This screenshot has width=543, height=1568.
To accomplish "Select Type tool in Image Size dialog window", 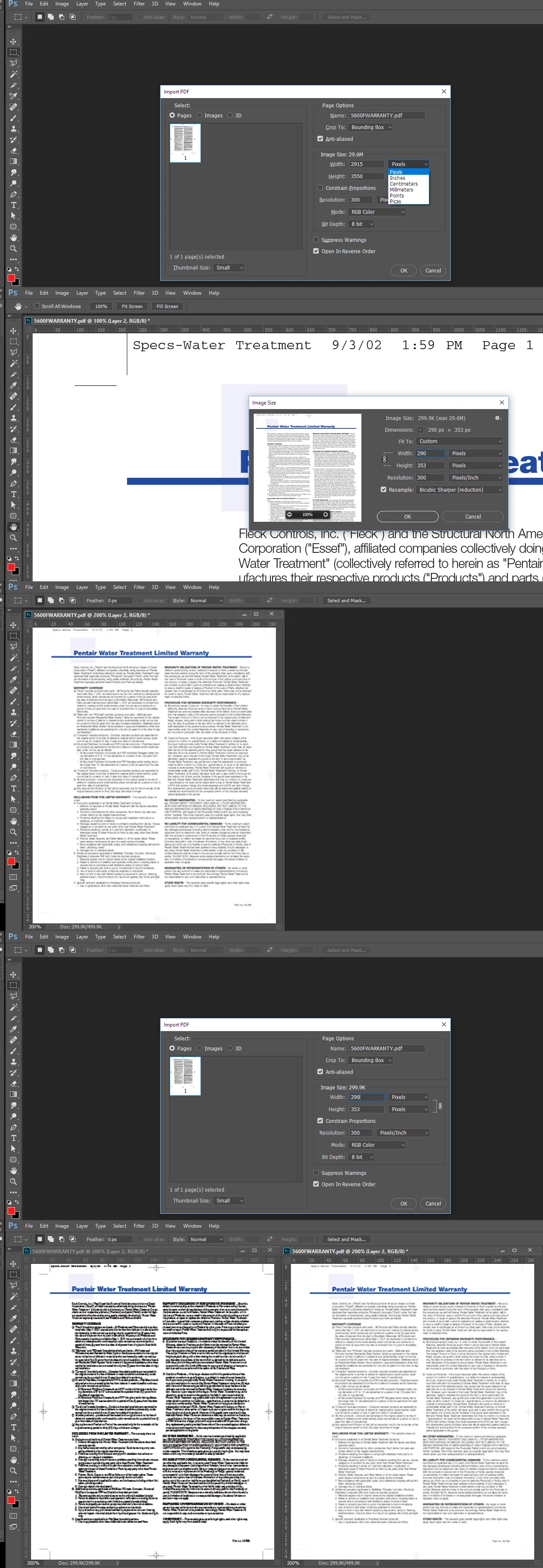I will click(13, 494).
